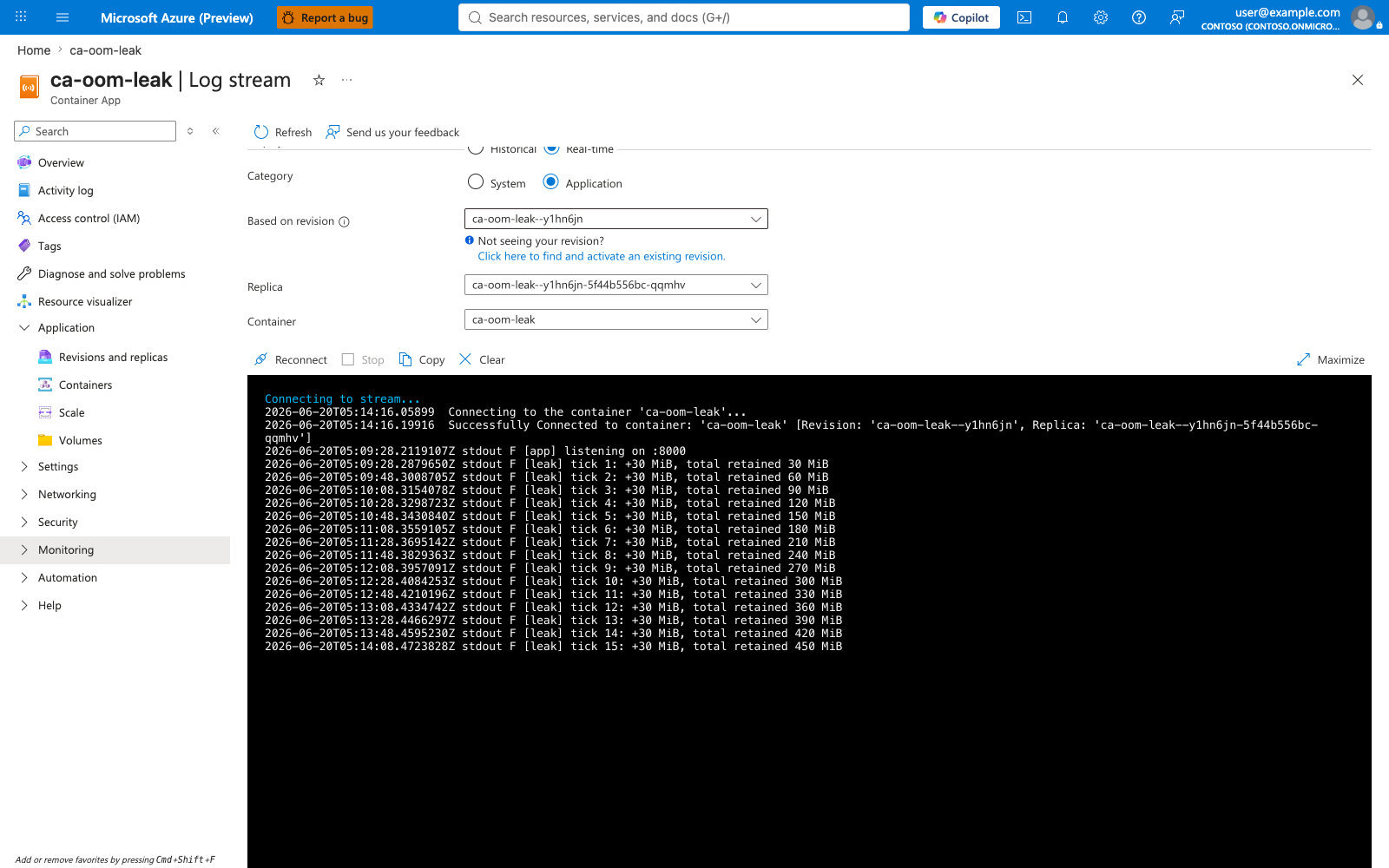
Task: Click the info icon beside Based on revision
Action: [344, 221]
